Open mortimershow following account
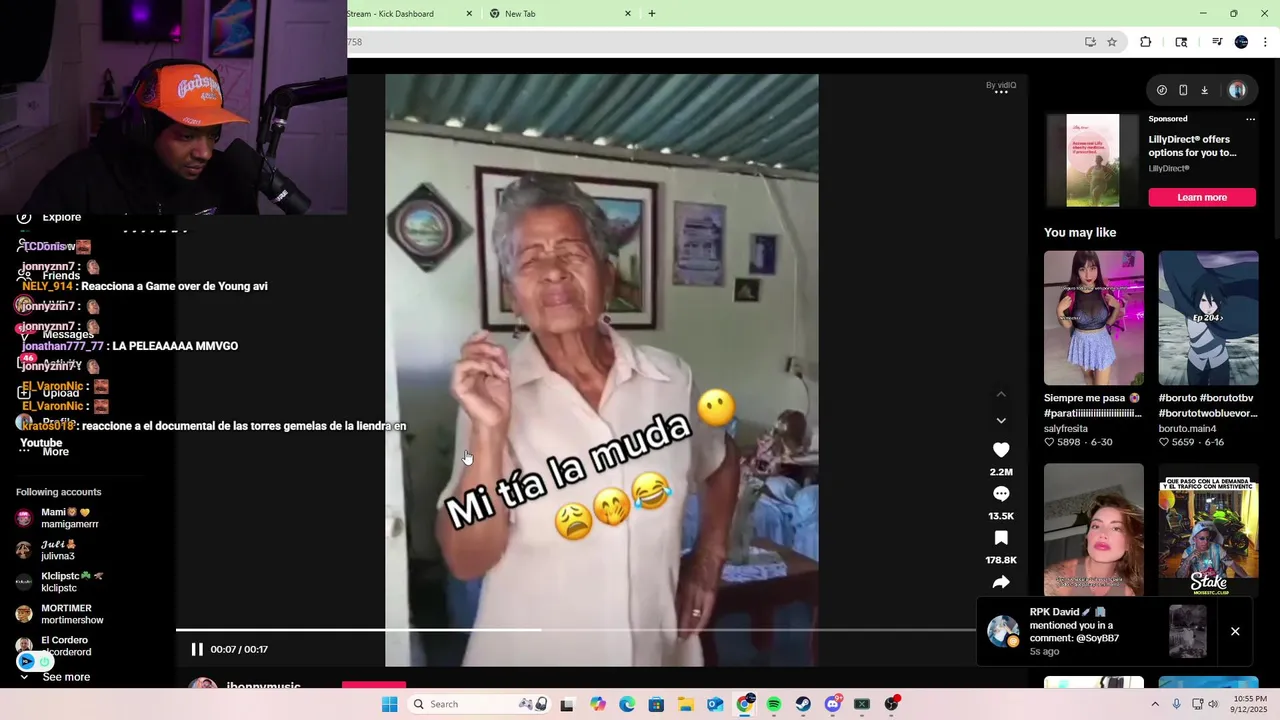Image resolution: width=1280 pixels, height=720 pixels. [60, 614]
